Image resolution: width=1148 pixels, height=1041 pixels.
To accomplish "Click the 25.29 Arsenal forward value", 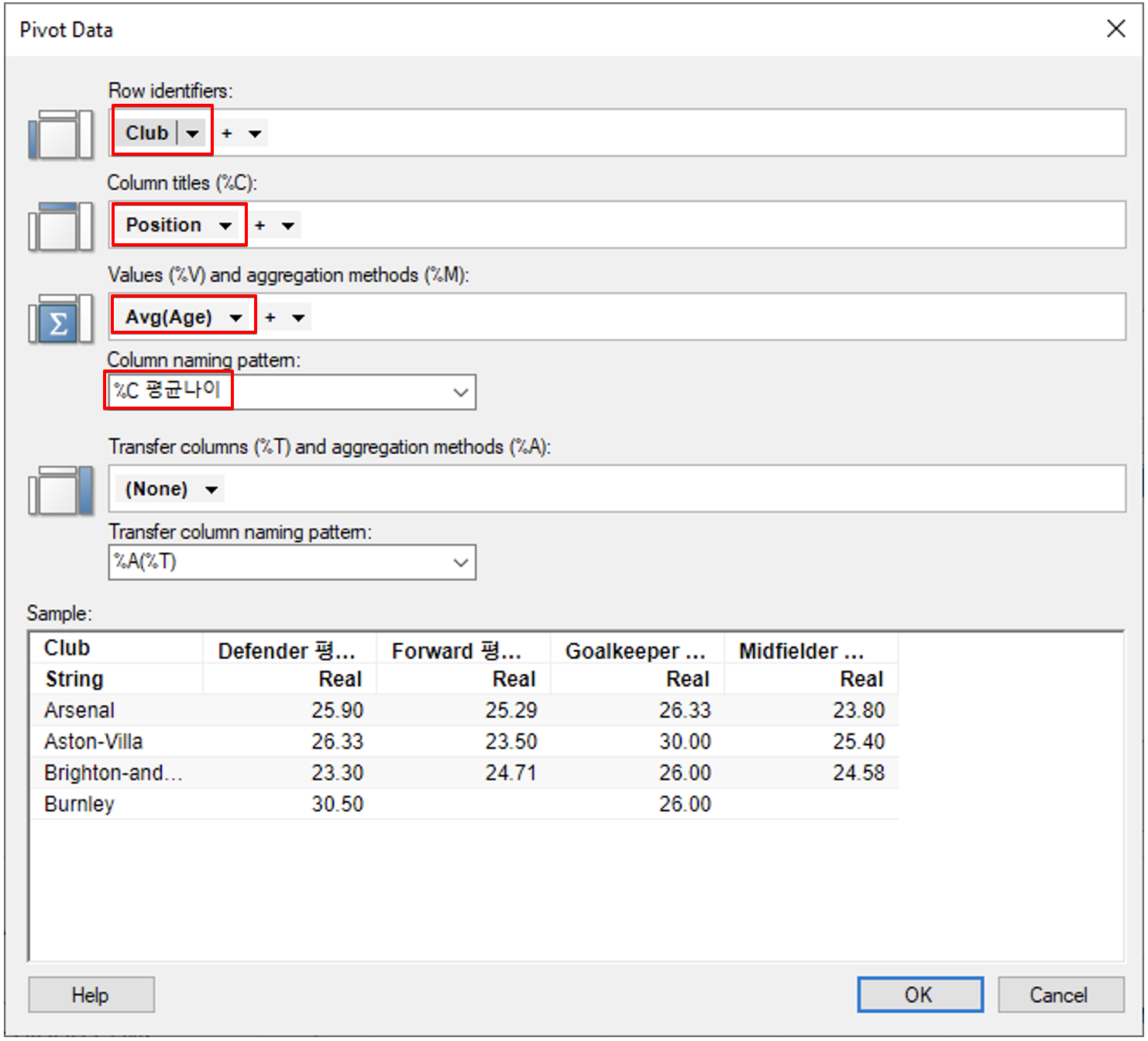I will pos(511,711).
